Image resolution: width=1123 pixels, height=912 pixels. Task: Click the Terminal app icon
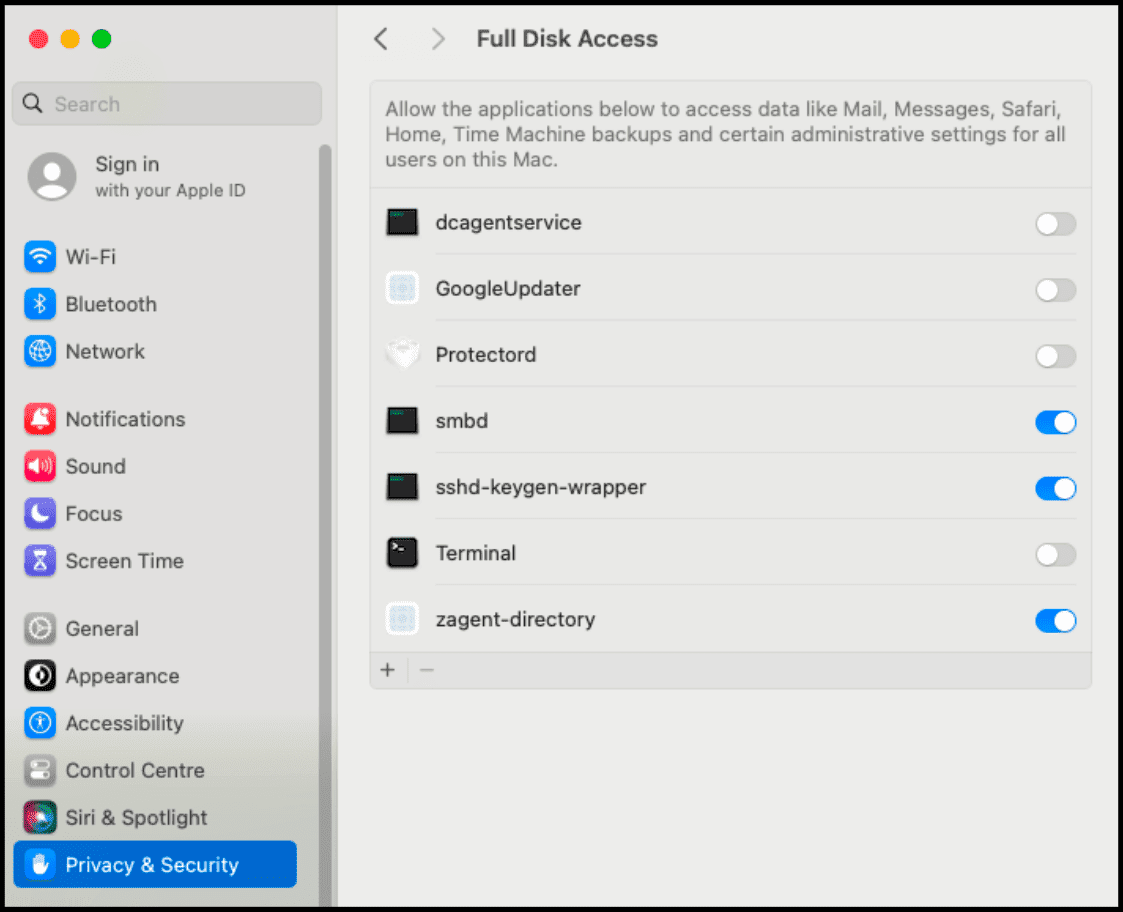tap(402, 553)
